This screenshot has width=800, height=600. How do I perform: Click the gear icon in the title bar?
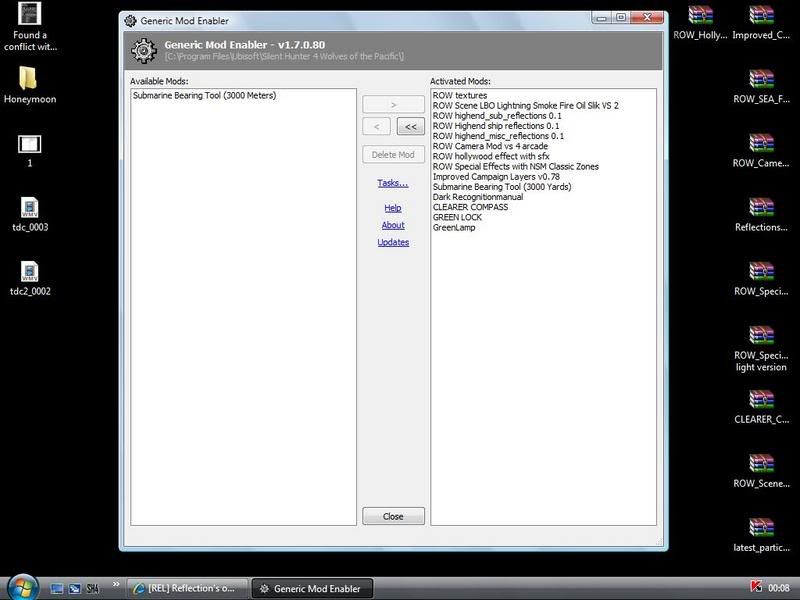[x=131, y=20]
